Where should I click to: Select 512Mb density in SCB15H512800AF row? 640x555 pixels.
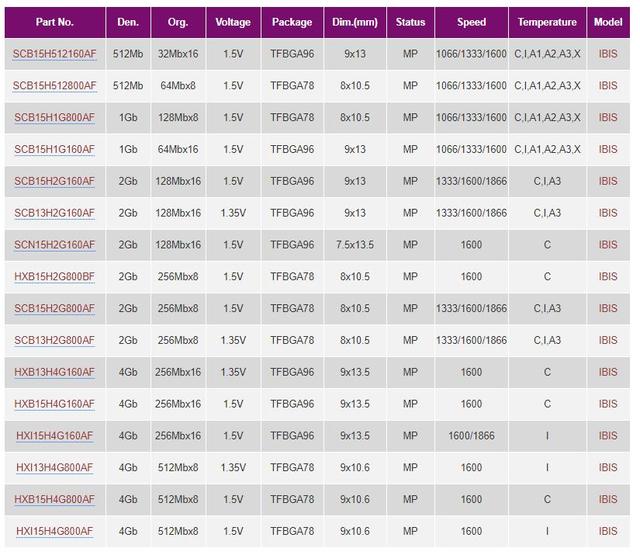point(128,86)
